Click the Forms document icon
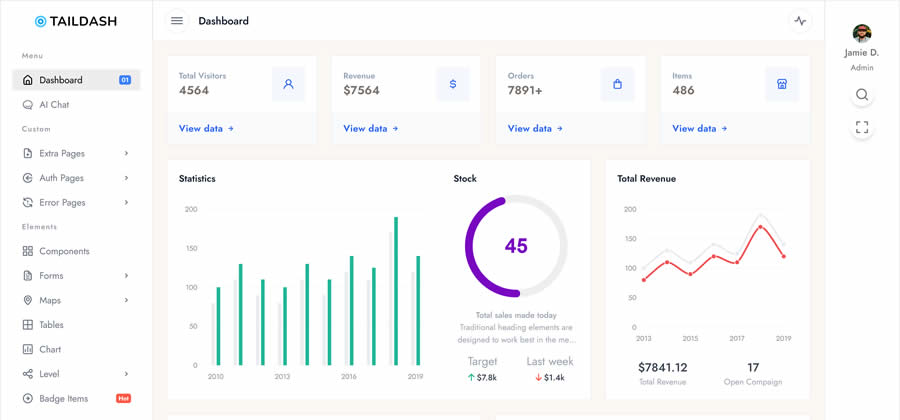 point(28,276)
